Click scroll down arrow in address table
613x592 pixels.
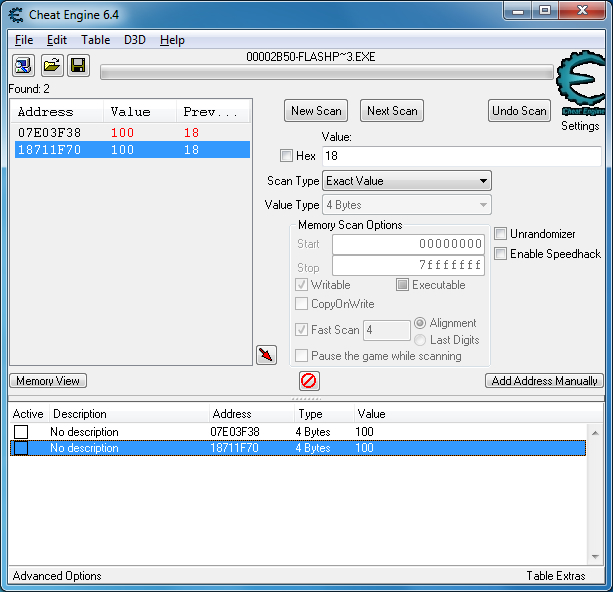tap(595, 556)
